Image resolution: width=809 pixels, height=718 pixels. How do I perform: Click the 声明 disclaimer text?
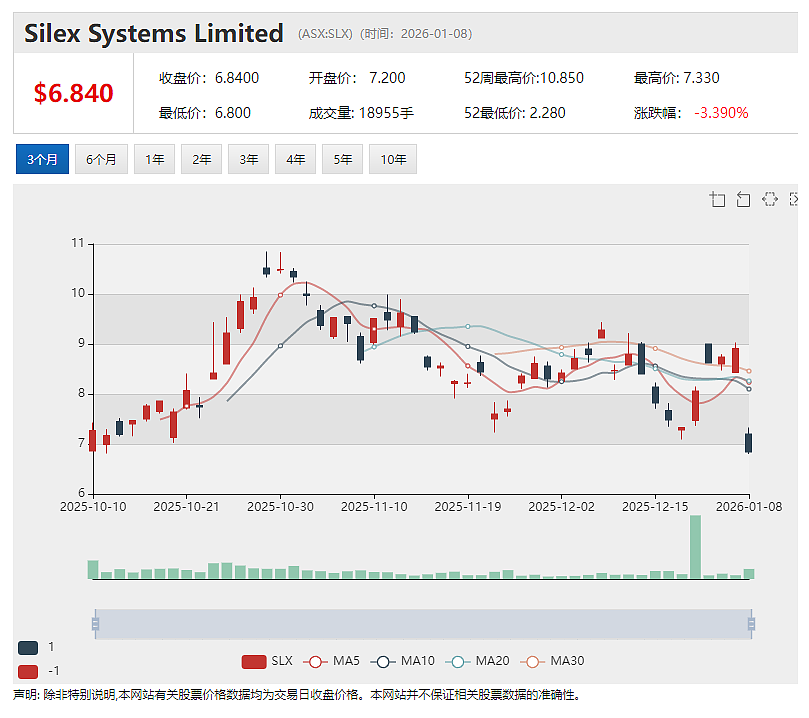coord(297,695)
